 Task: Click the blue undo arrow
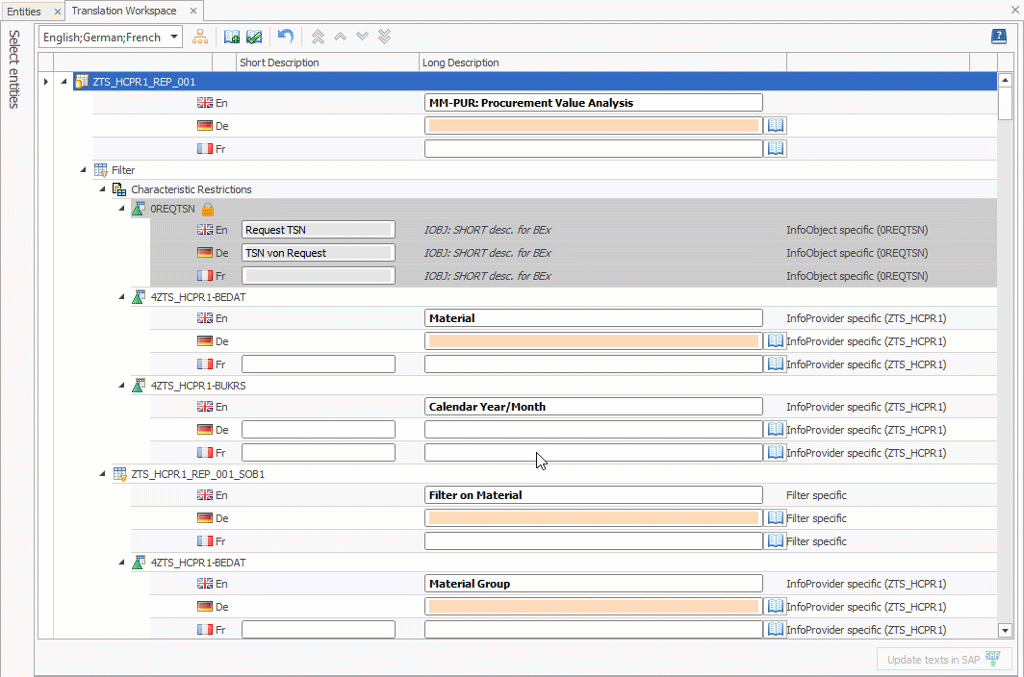[x=285, y=36]
